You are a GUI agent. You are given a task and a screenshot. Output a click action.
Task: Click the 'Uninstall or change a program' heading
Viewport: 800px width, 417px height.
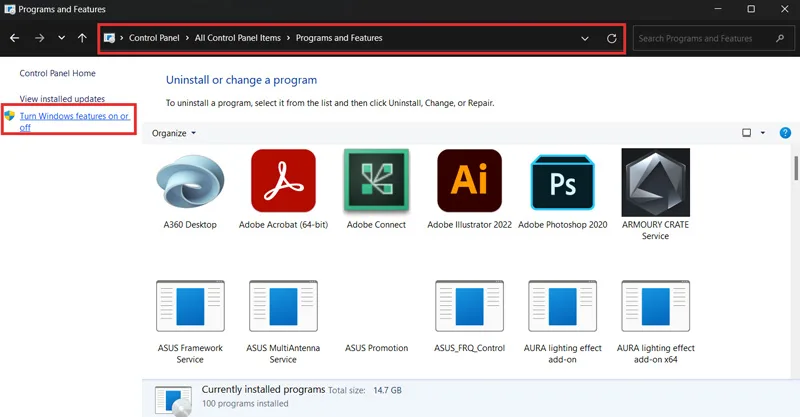[x=241, y=80]
